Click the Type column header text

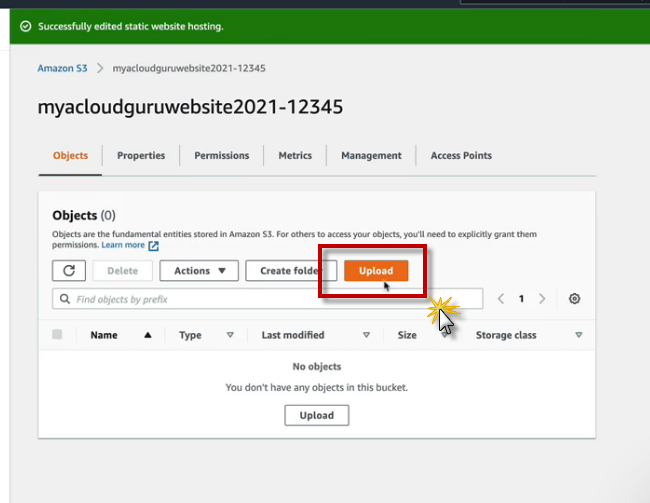coord(190,335)
